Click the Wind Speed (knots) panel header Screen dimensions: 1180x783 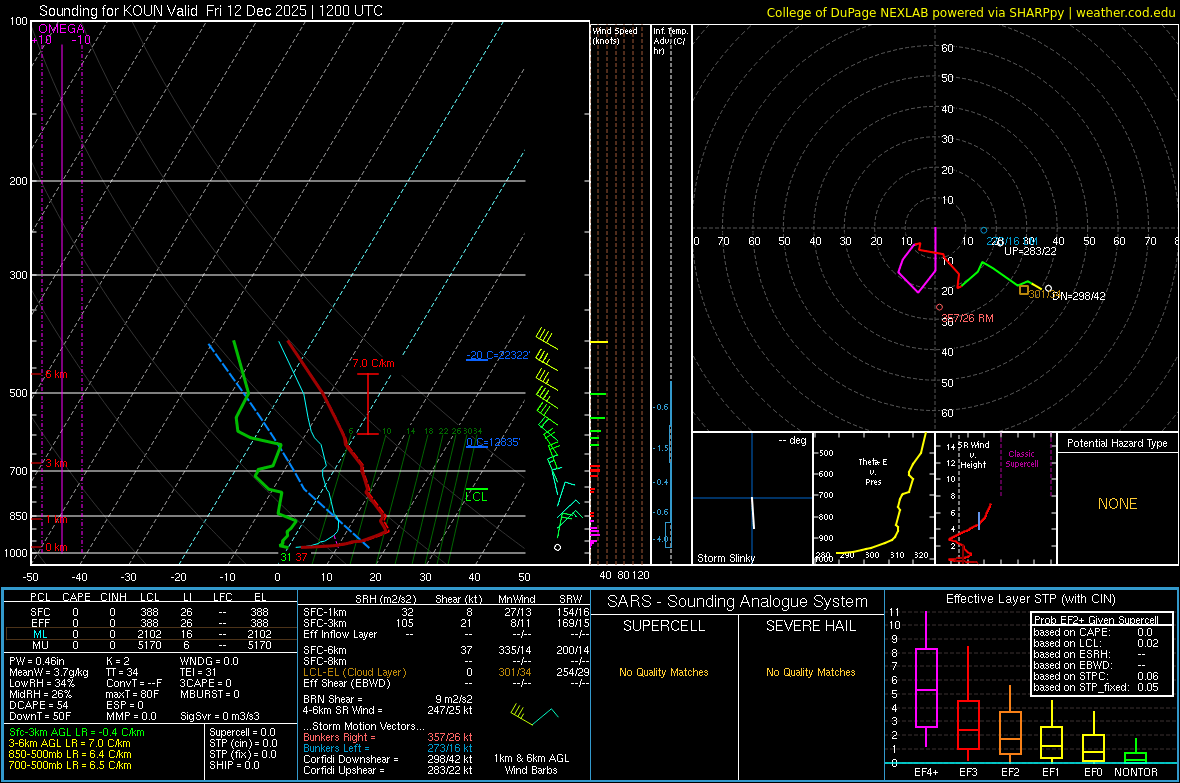tap(615, 36)
